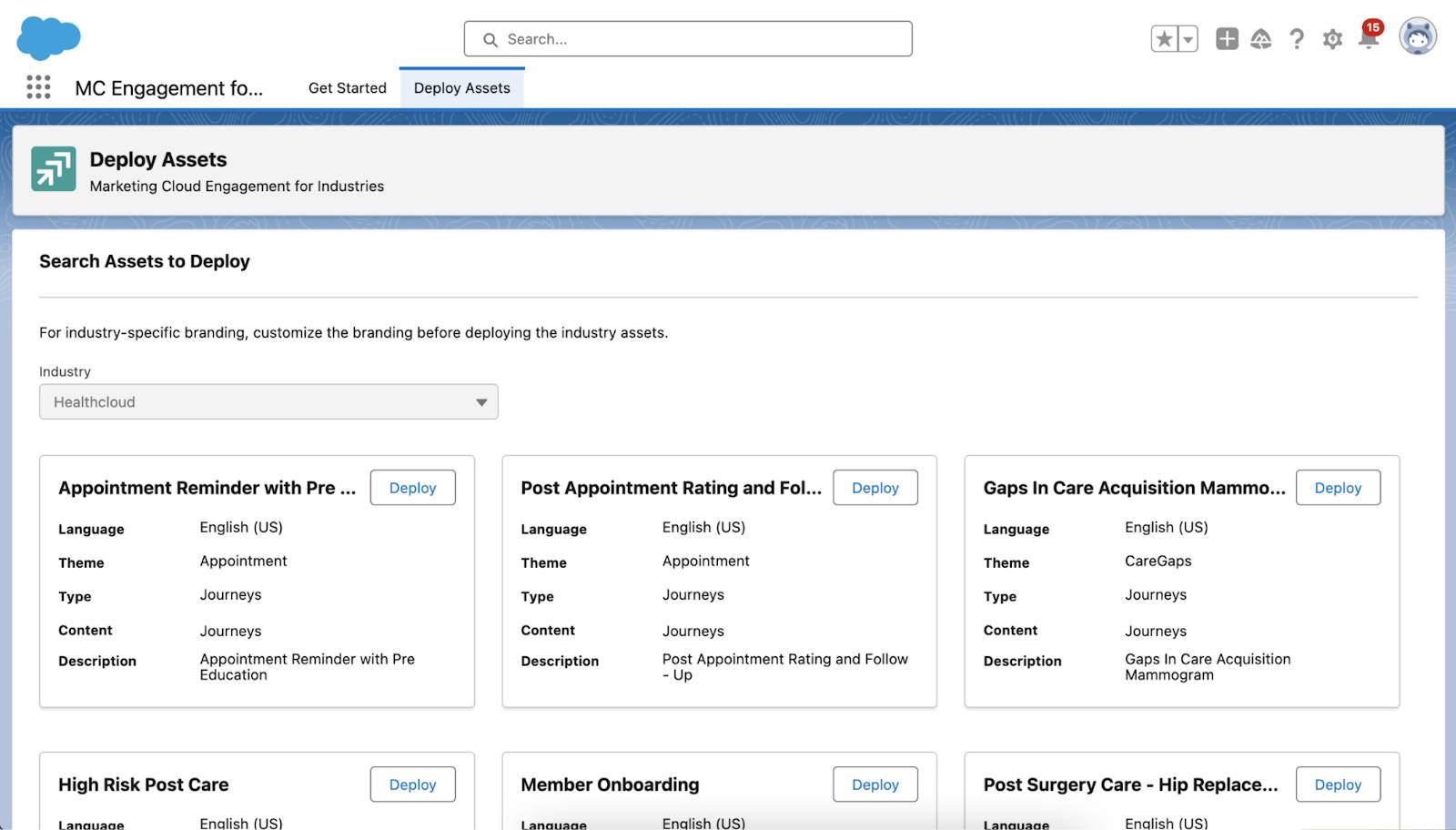The image size is (1456, 830).
Task: Click the 'Search Assets to Deploy' heading
Action: pyautogui.click(x=145, y=261)
